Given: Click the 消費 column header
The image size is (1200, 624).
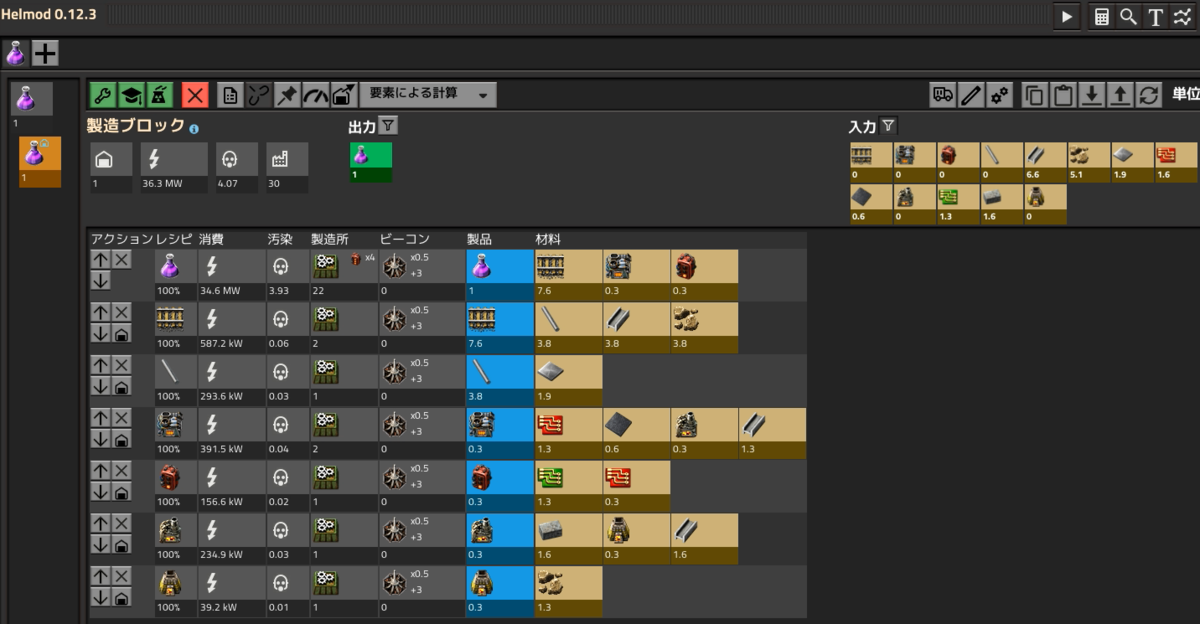Looking at the screenshot, I should point(211,240).
